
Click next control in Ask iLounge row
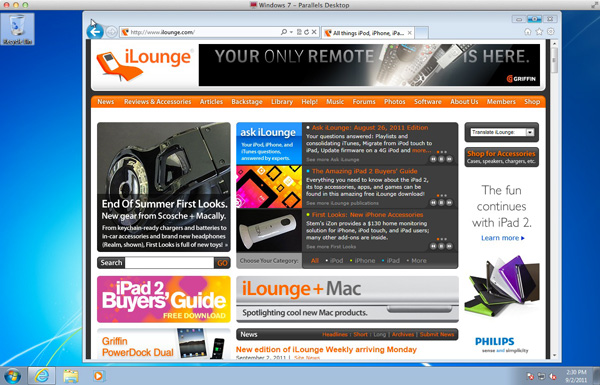tap(449, 159)
